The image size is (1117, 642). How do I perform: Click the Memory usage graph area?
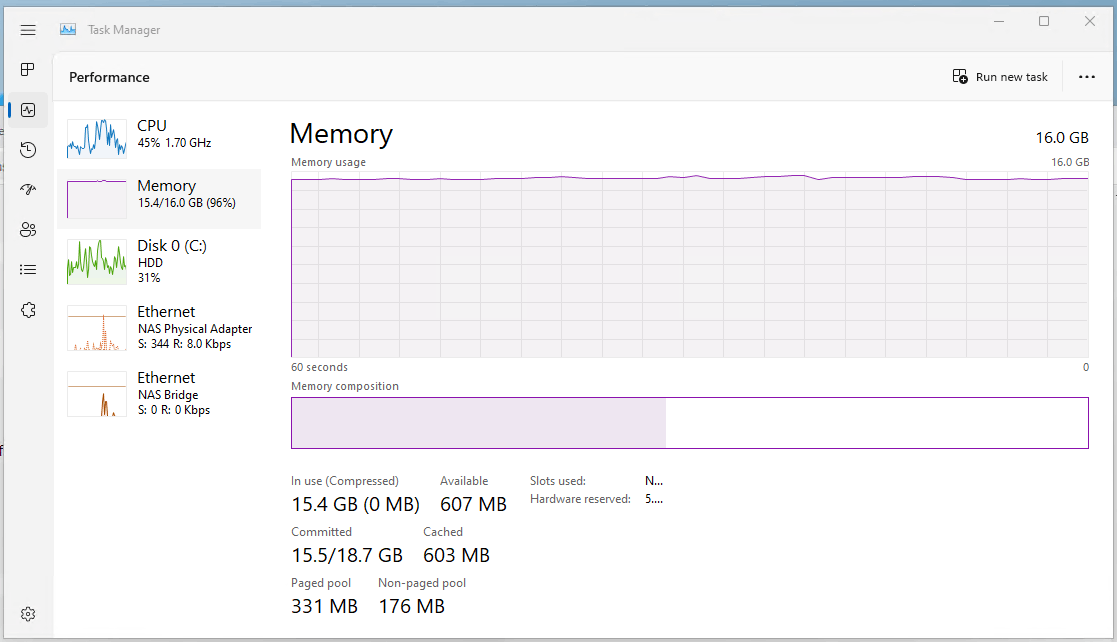pos(689,267)
